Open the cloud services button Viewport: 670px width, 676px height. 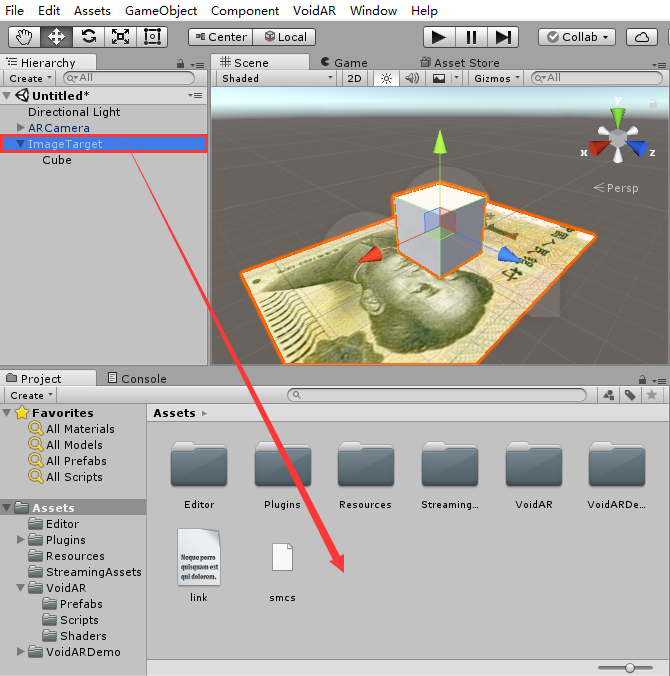pyautogui.click(x=642, y=37)
